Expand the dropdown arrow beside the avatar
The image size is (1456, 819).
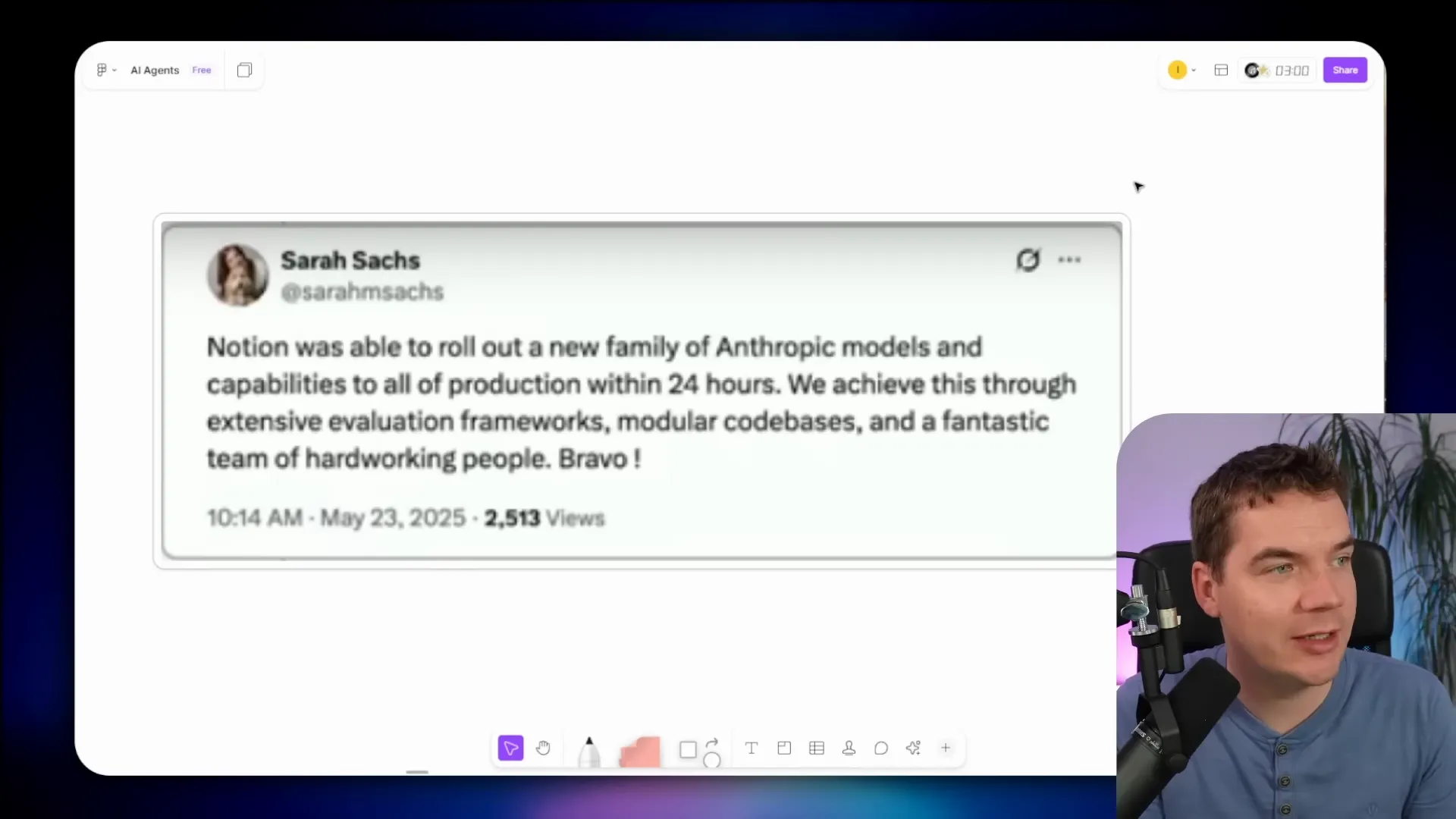click(1194, 71)
